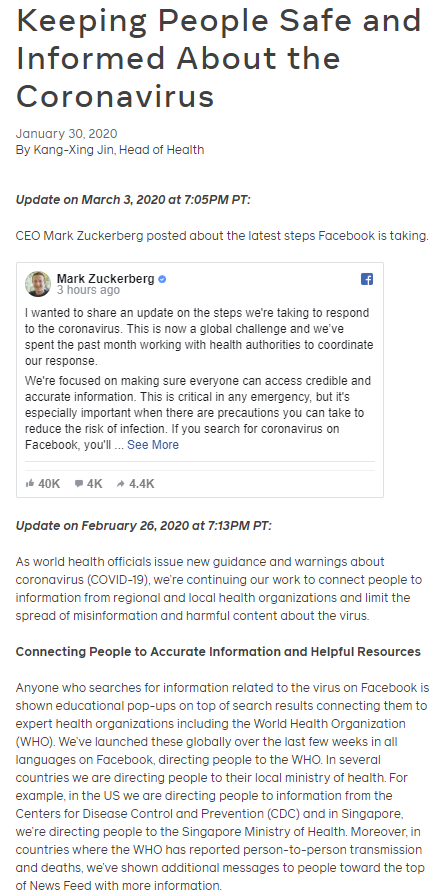
Task: Expand the post with See More
Action: pos(153,445)
